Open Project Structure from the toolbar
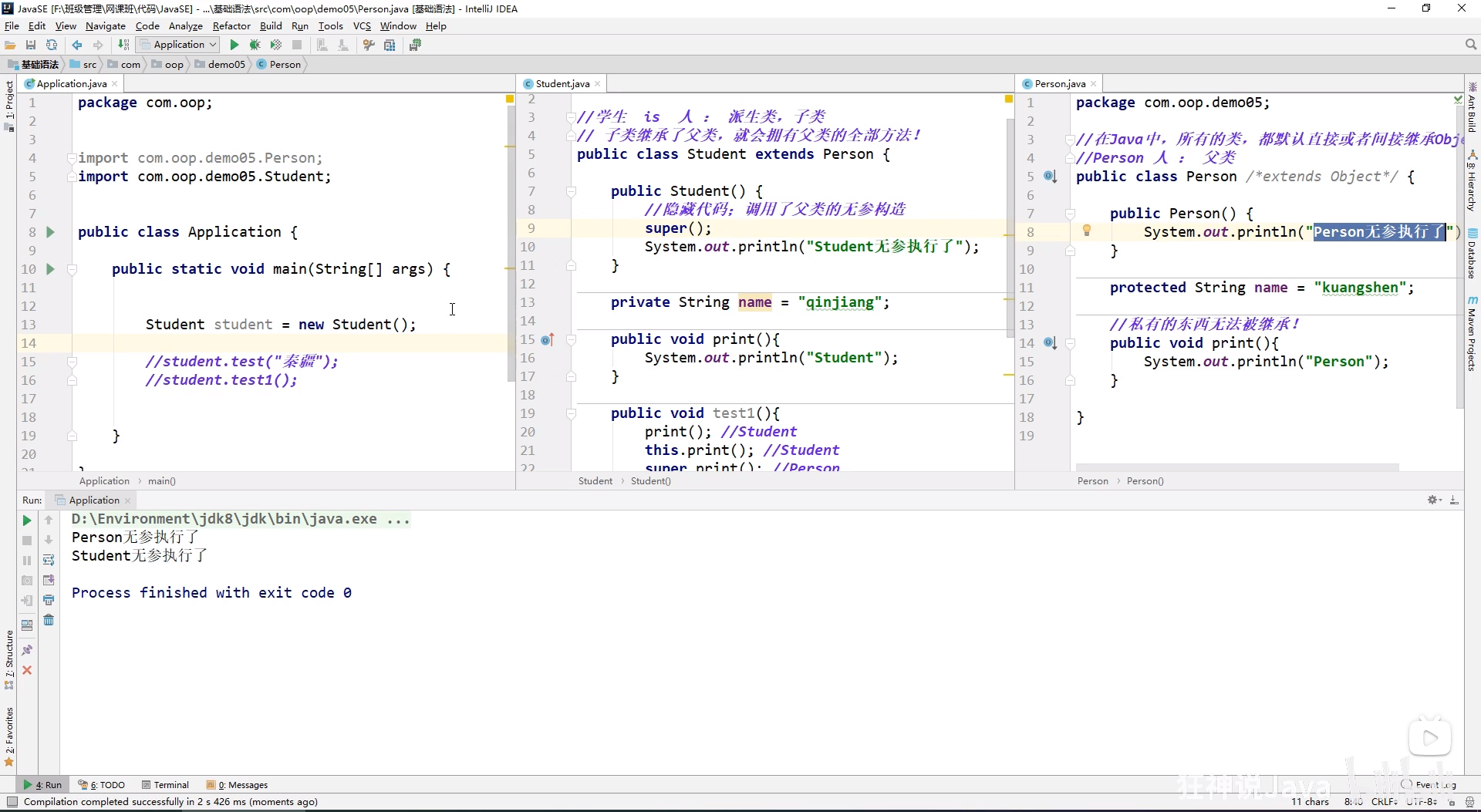 coord(390,45)
